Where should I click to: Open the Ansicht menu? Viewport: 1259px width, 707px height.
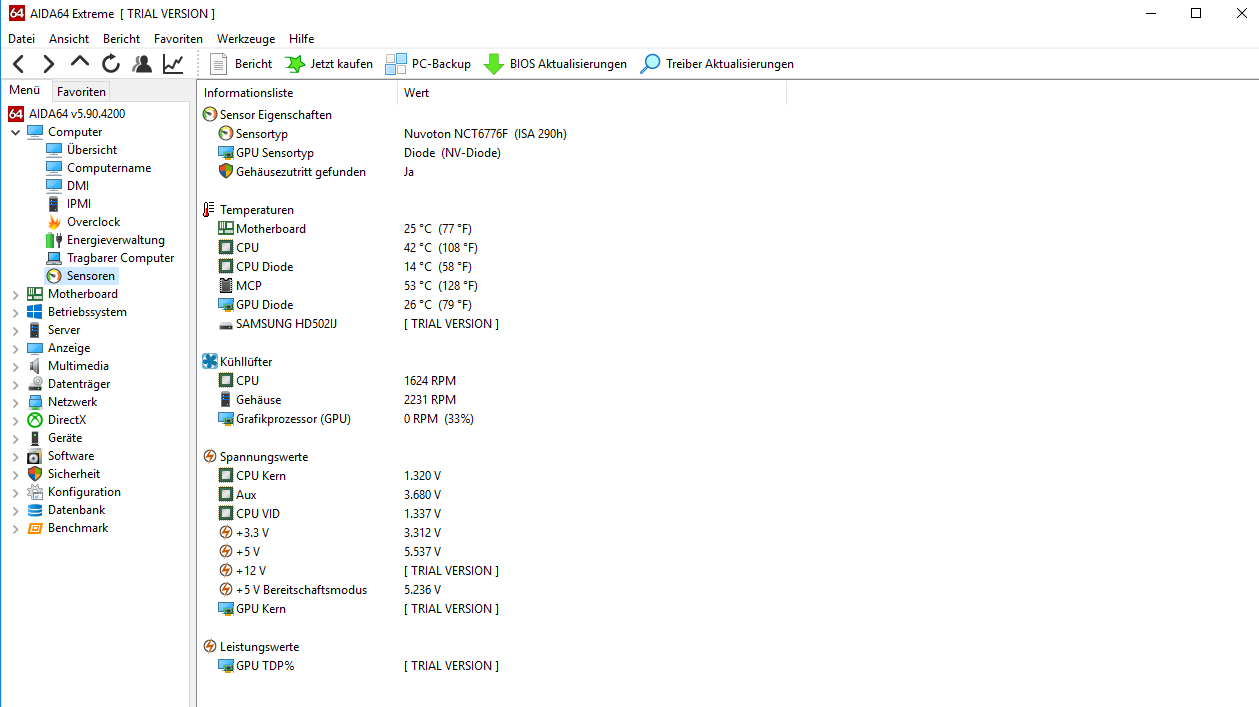(69, 39)
